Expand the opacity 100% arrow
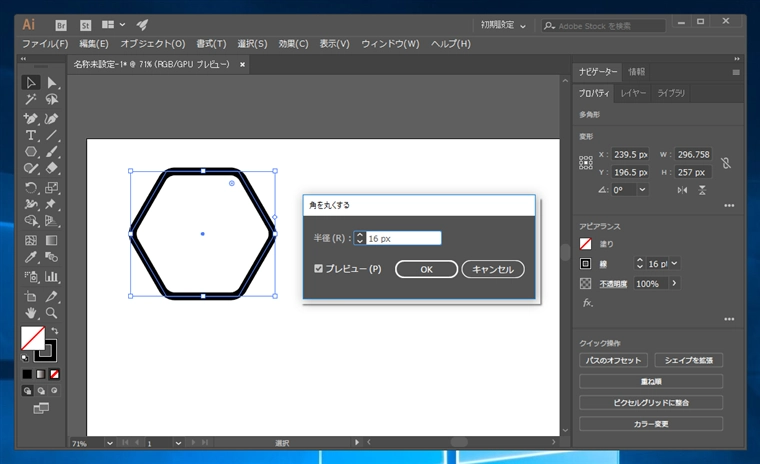The width and height of the screenshot is (760, 464). pos(674,283)
